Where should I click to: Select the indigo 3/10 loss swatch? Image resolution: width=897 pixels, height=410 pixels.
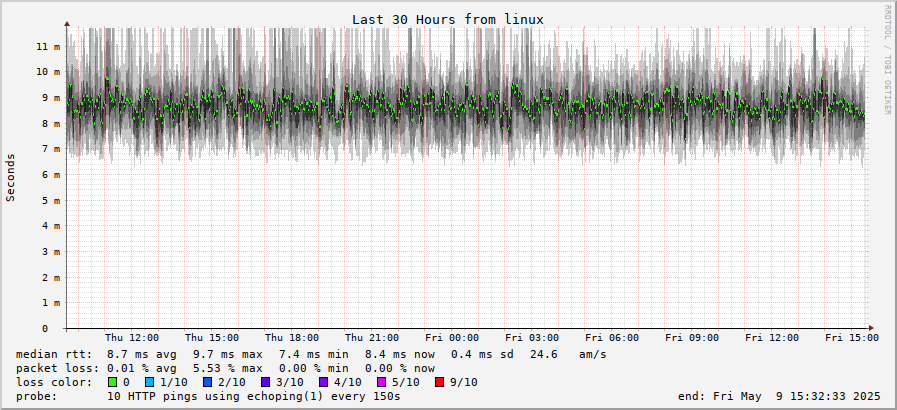[266, 382]
